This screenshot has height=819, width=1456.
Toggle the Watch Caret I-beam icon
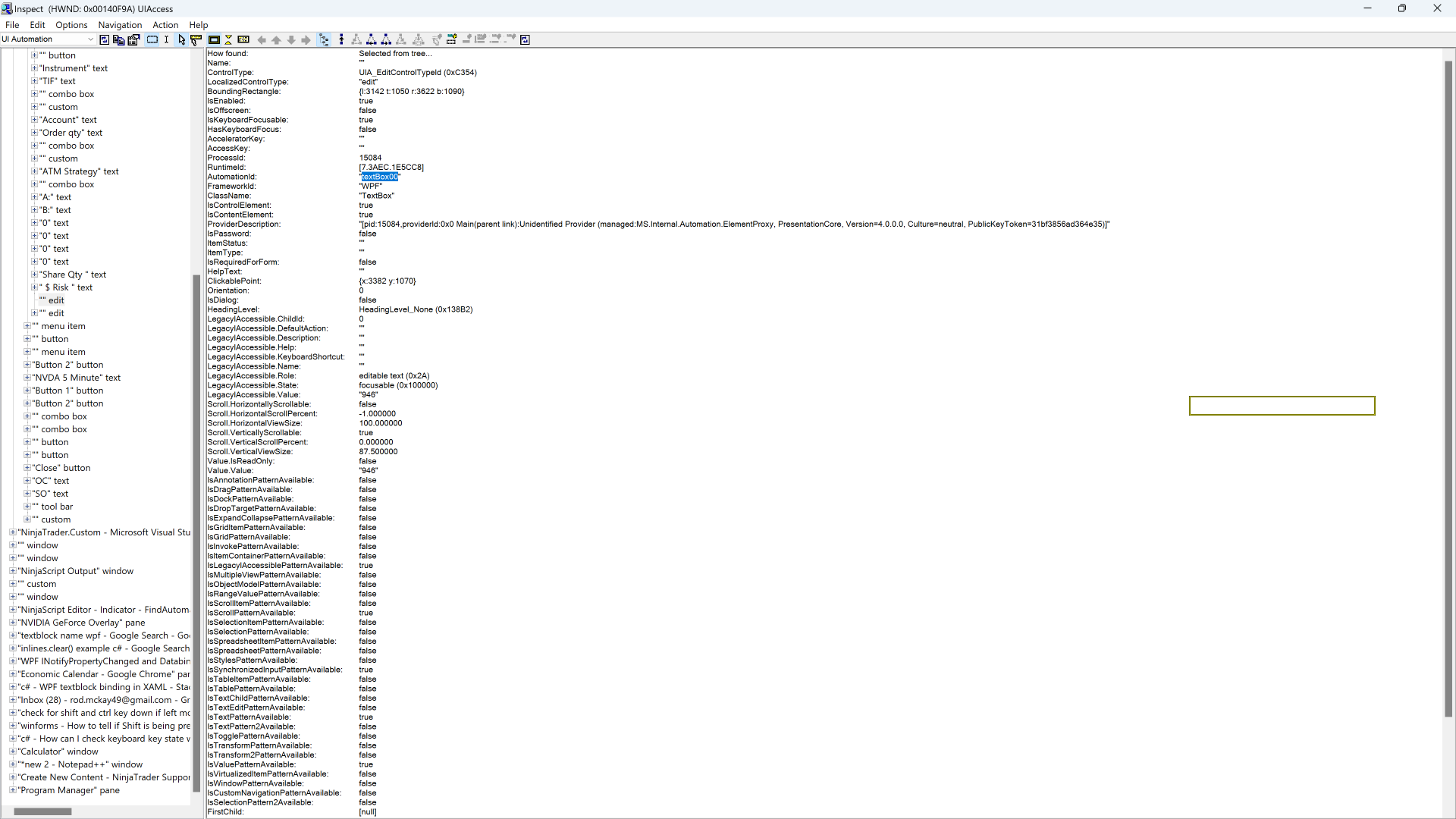coord(166,39)
